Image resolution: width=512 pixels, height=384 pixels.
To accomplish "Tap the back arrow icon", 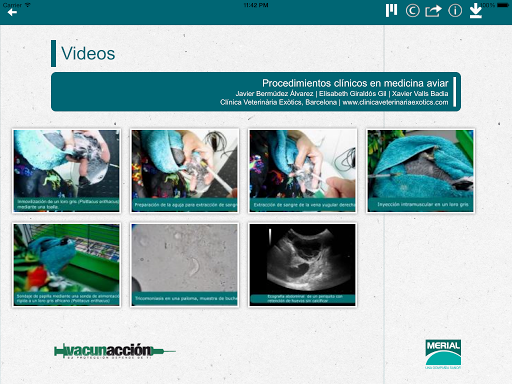I will click(12, 12).
